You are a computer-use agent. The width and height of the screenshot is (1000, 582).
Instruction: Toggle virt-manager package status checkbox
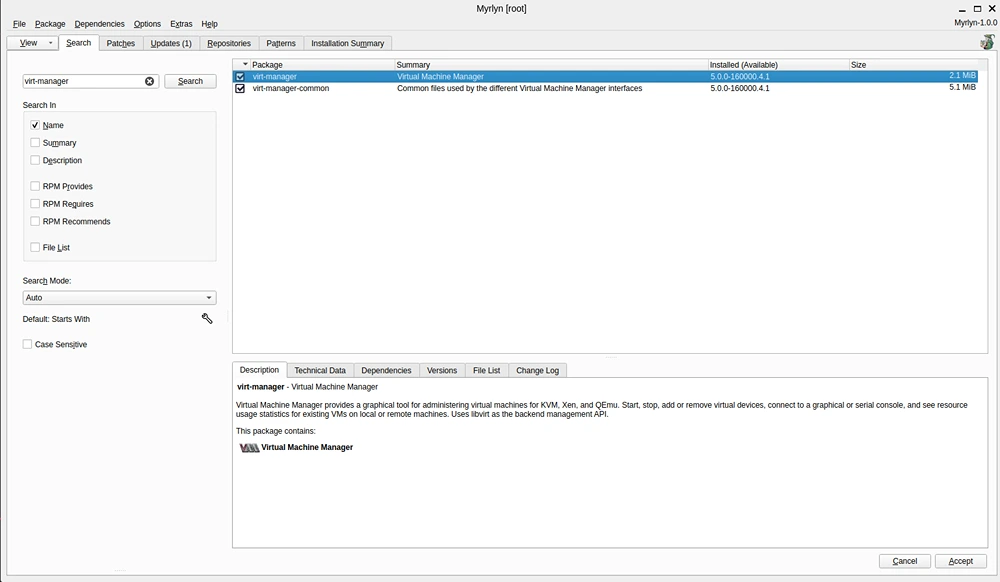(x=240, y=76)
